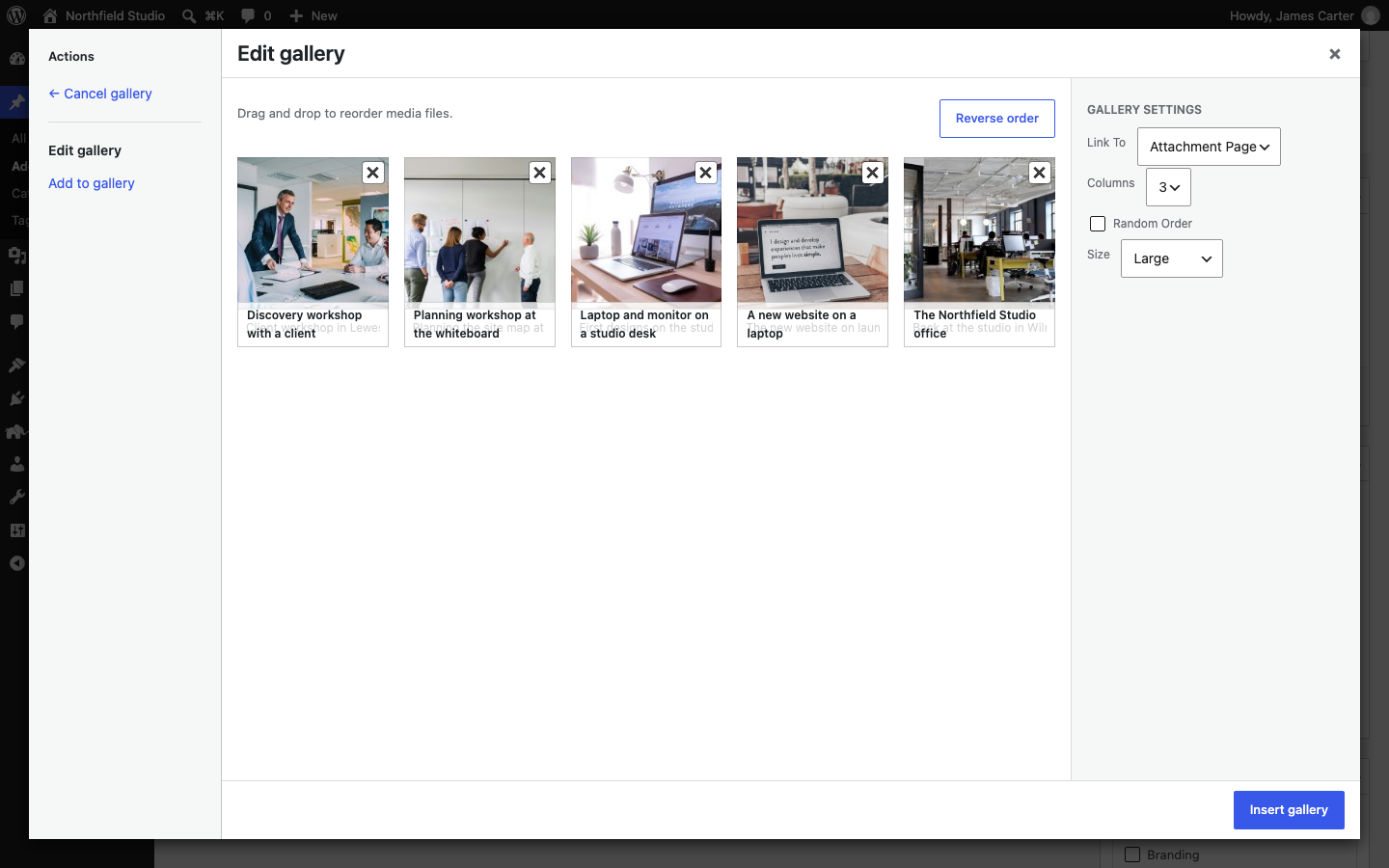Viewport: 1389px width, 868px height.
Task: Tick the Branding category checkbox
Action: pyautogui.click(x=1132, y=854)
